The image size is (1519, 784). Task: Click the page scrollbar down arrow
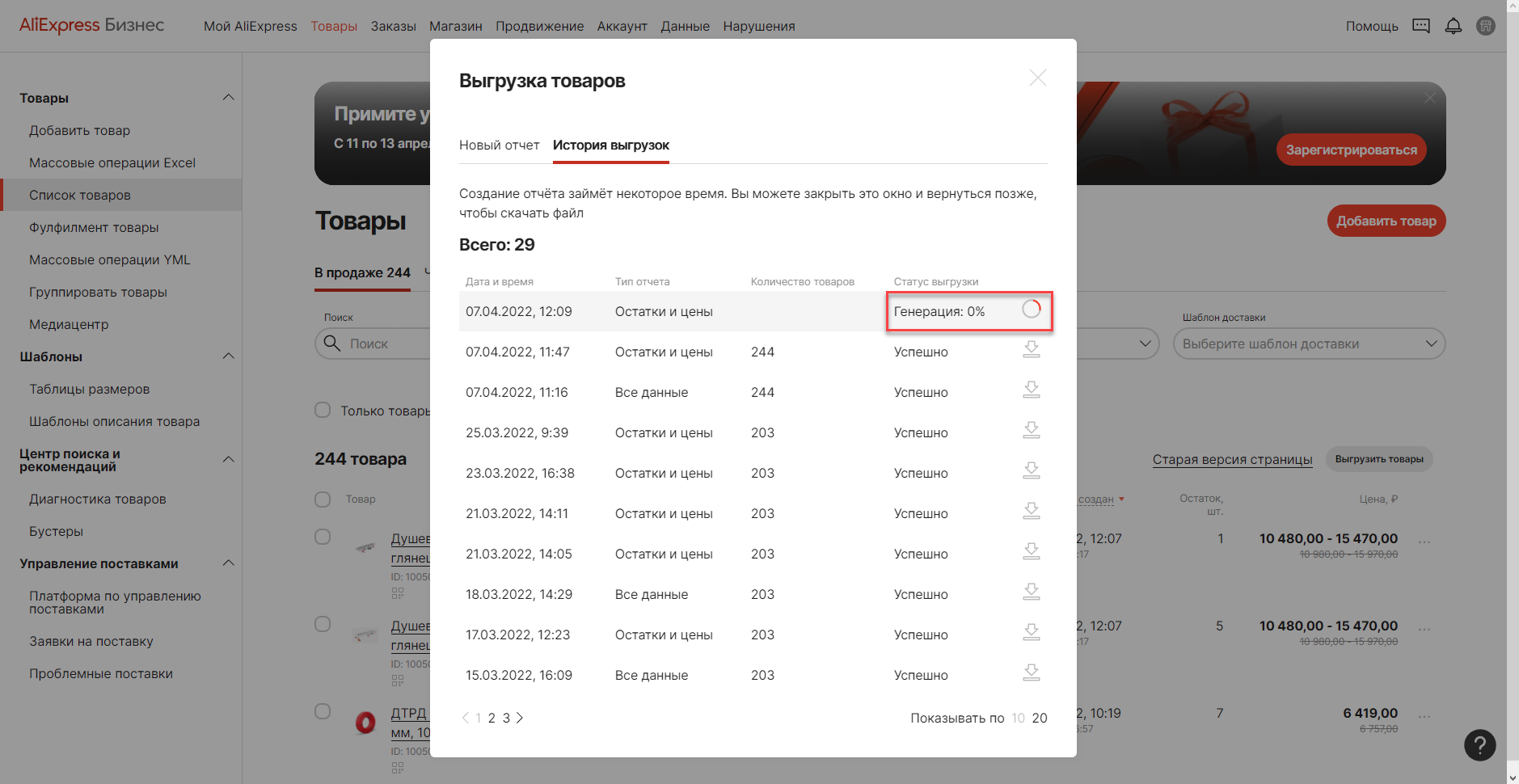pyautogui.click(x=1513, y=777)
